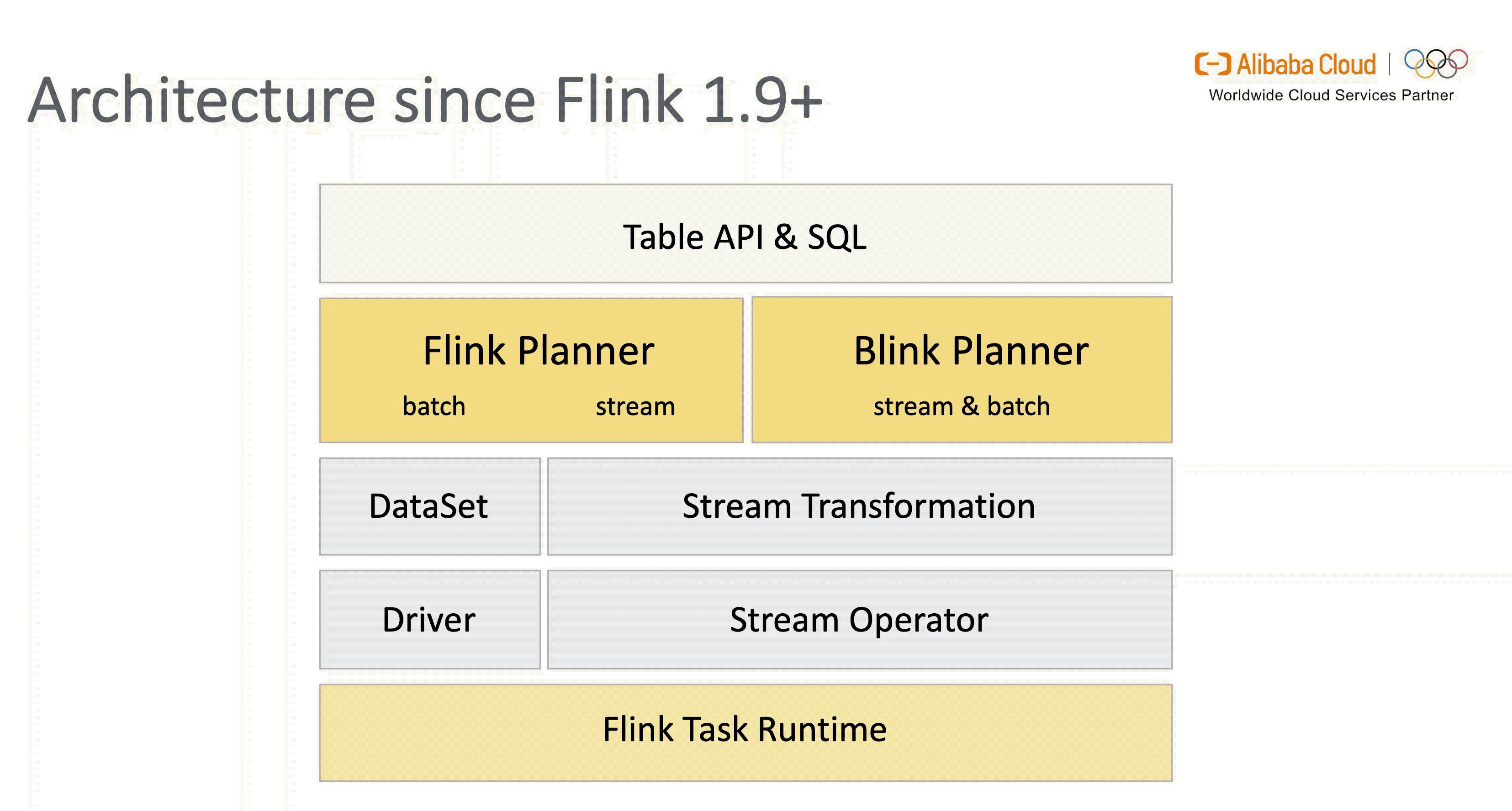Click the Worldwide Cloud Services Partner text
This screenshot has height=811, width=1512.
(1331, 95)
